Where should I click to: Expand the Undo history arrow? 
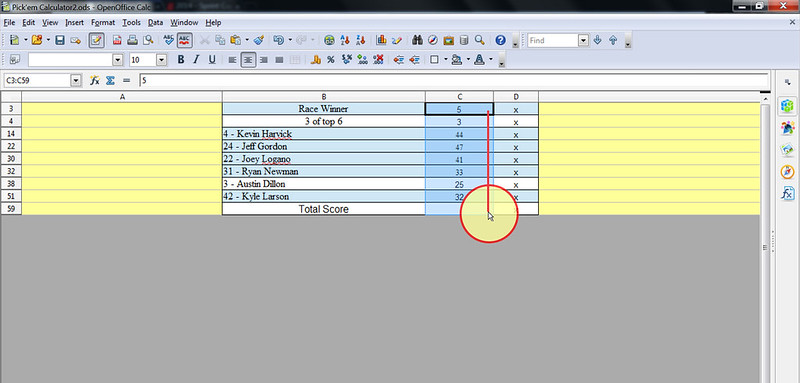[x=290, y=40]
